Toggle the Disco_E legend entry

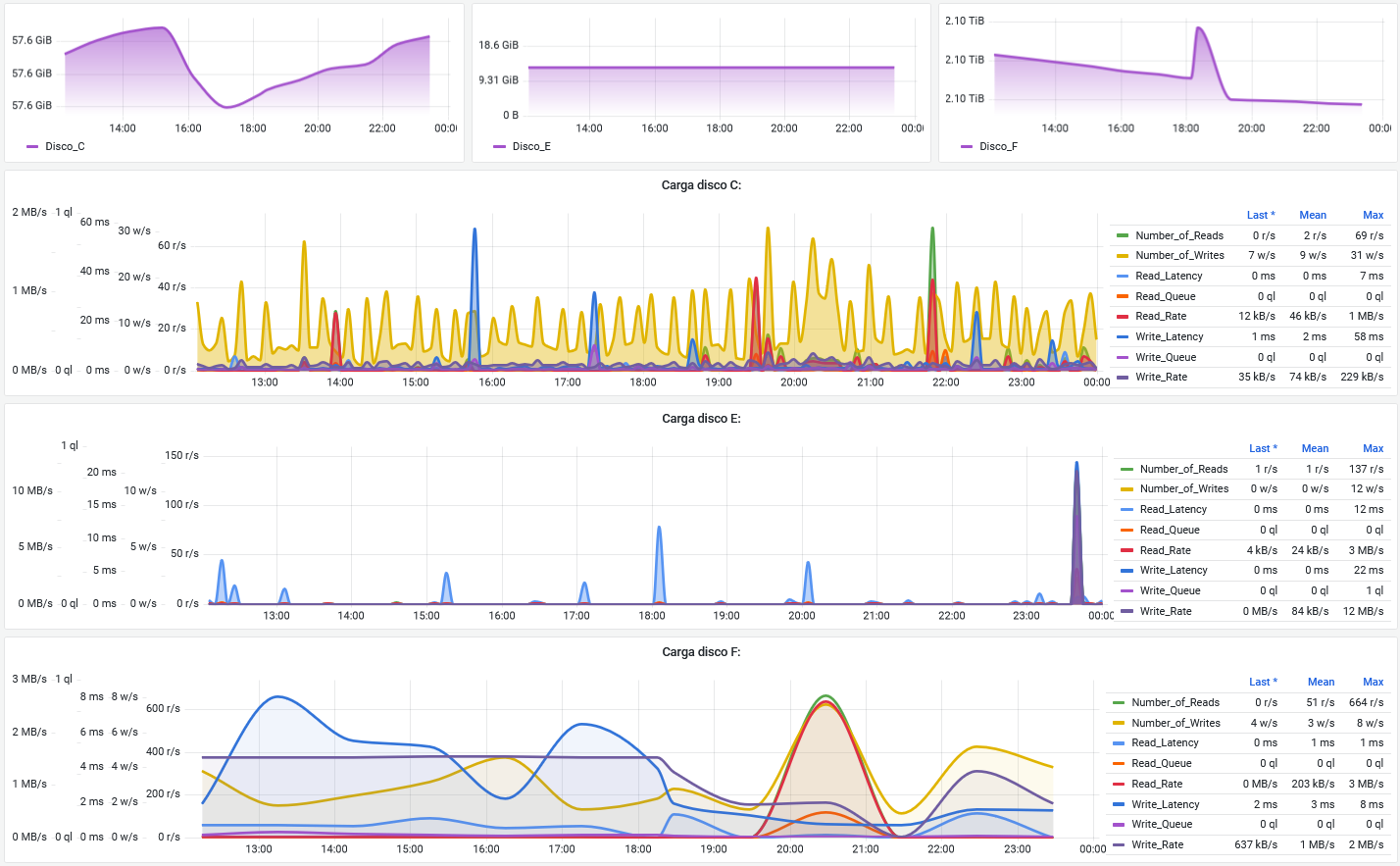(x=531, y=147)
